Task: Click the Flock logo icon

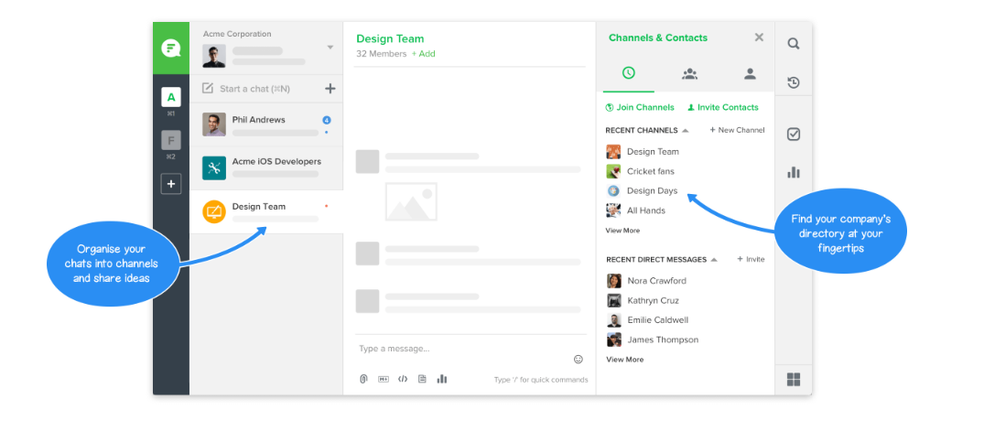Action: coord(171,48)
